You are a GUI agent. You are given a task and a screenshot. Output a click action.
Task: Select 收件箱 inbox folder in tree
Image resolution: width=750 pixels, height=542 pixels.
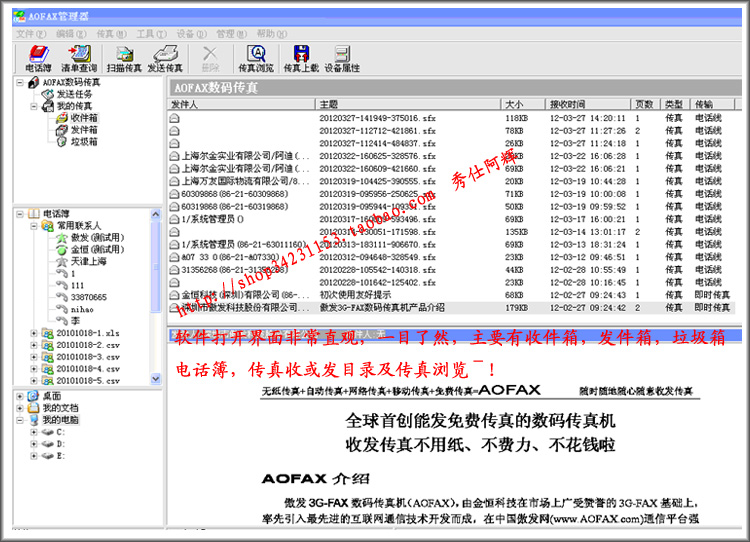click(x=83, y=118)
